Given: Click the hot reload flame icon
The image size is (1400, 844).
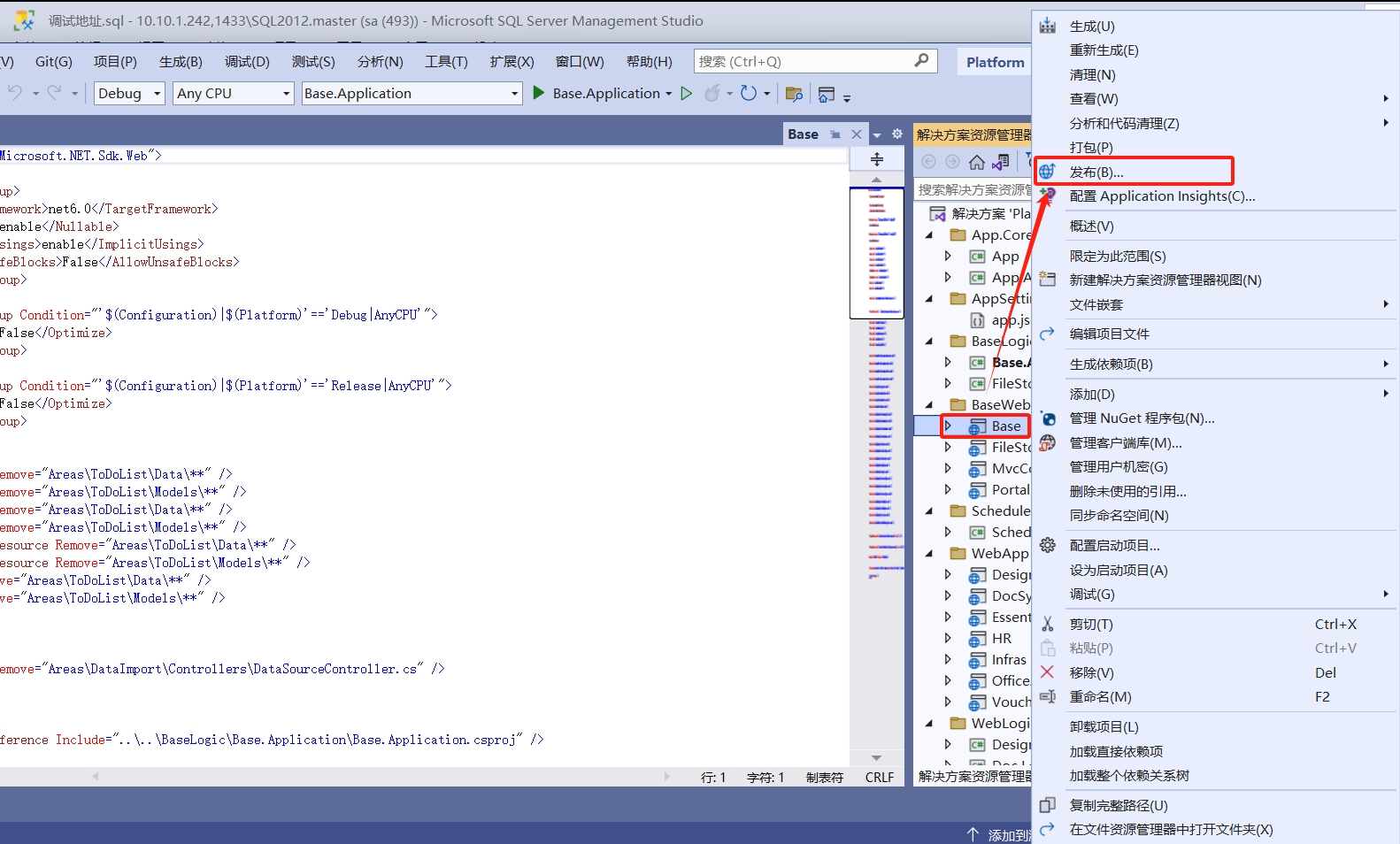Looking at the screenshot, I should tap(712, 93).
